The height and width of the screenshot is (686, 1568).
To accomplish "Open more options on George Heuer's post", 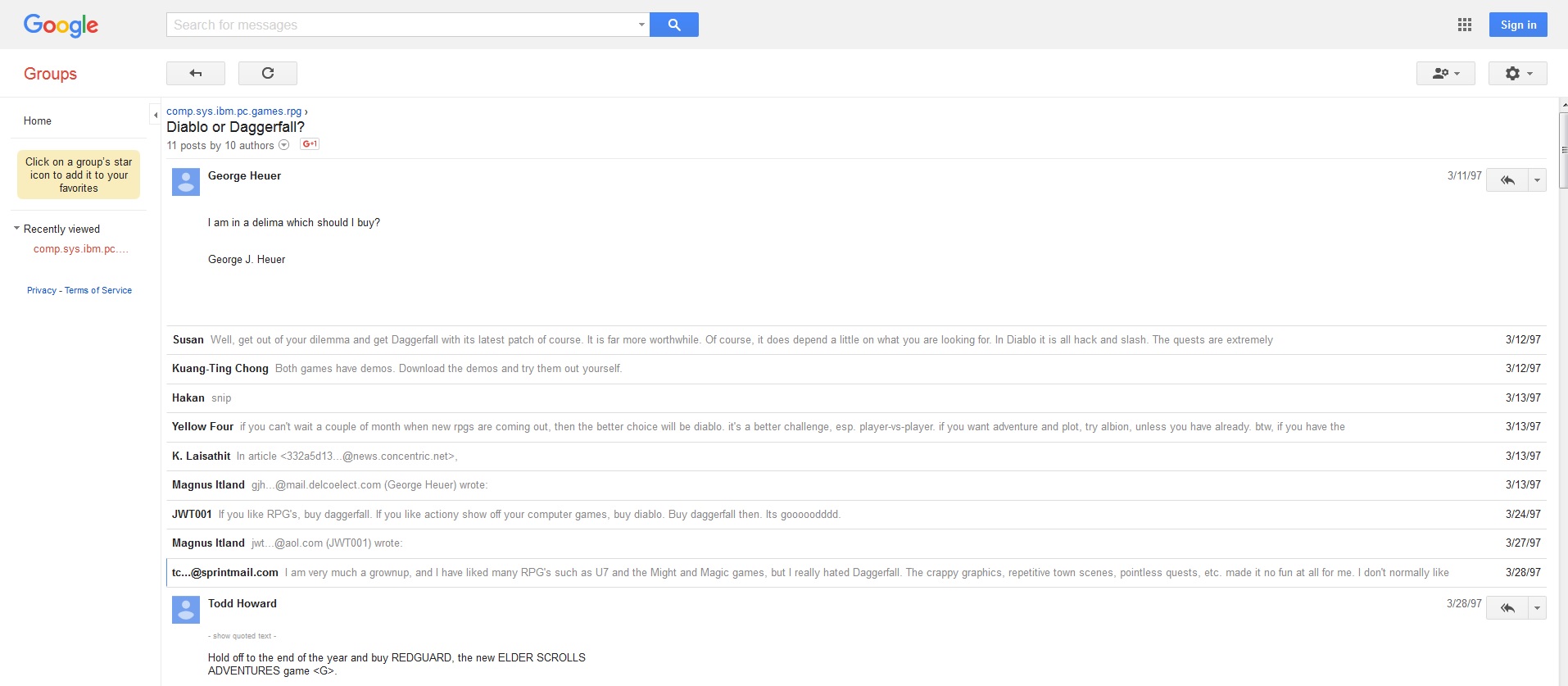I will click(1538, 179).
